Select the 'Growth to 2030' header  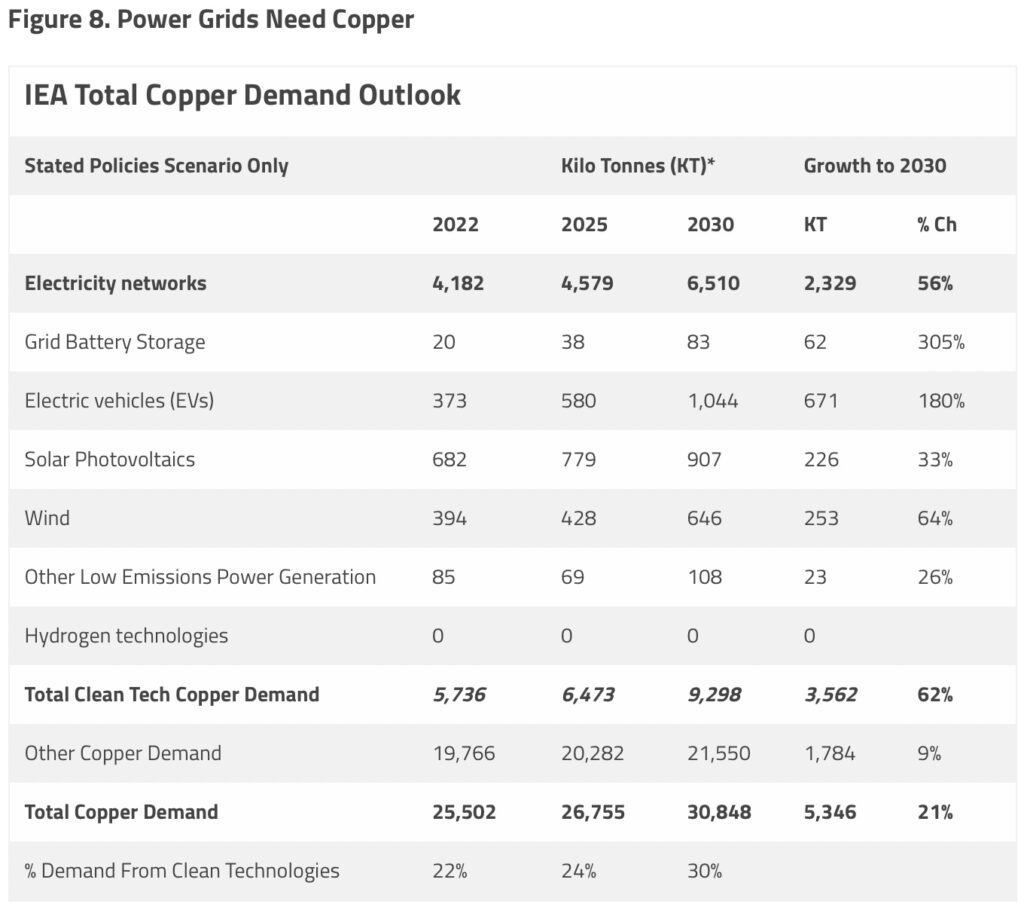click(x=875, y=166)
